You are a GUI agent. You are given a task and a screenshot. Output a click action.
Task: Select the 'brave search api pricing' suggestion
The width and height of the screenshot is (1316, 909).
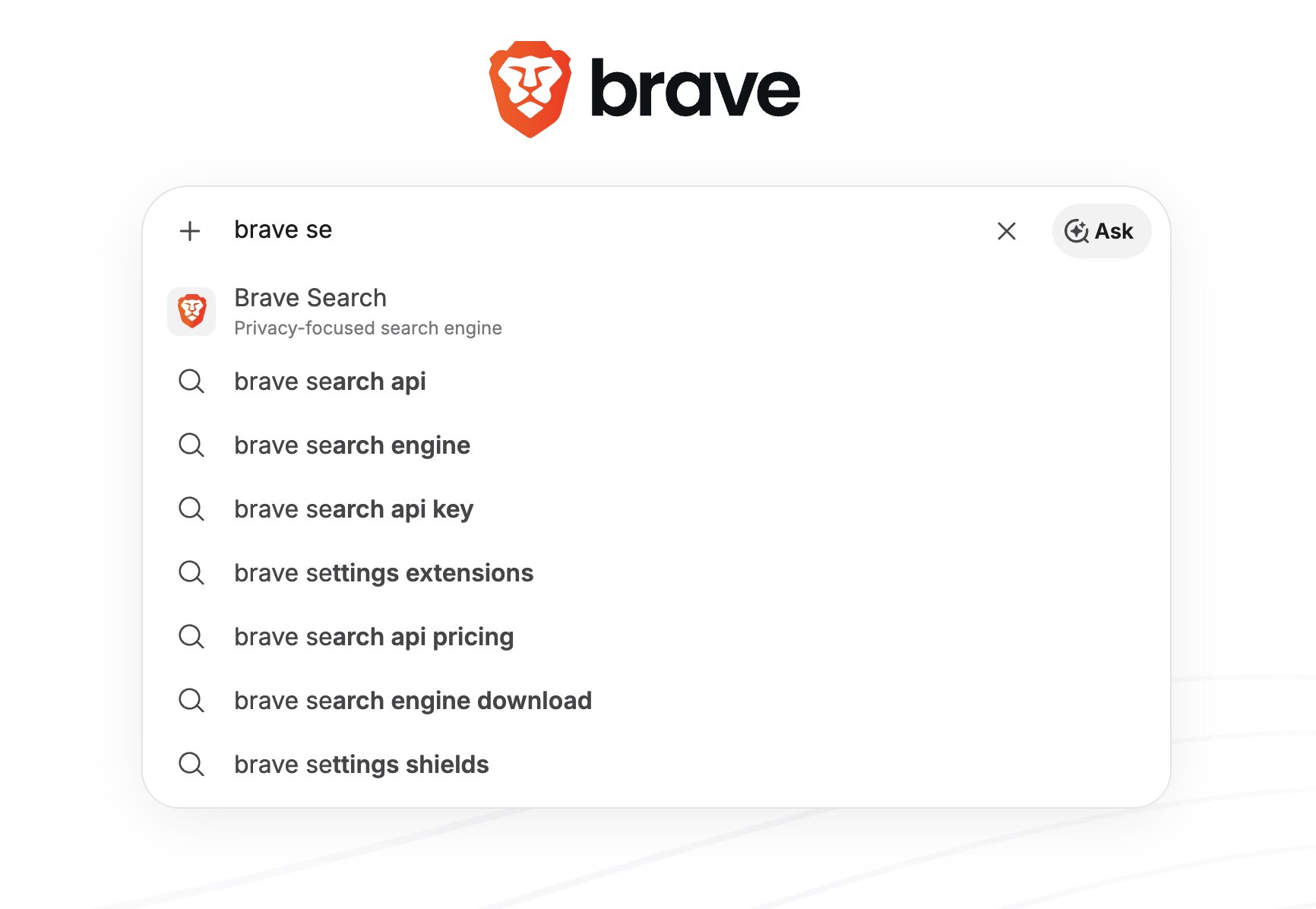point(373,637)
